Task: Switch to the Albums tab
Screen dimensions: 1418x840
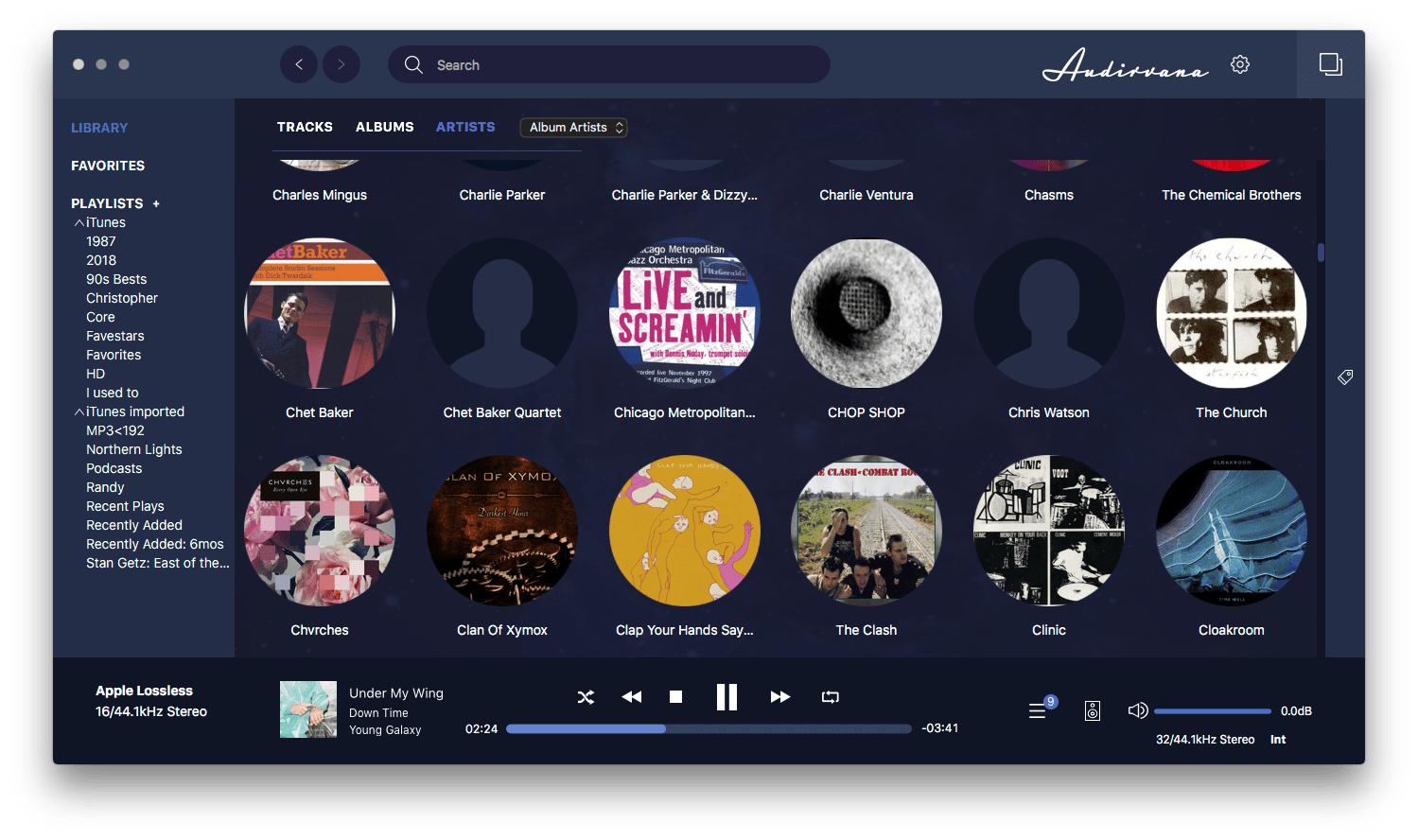Action: point(385,127)
